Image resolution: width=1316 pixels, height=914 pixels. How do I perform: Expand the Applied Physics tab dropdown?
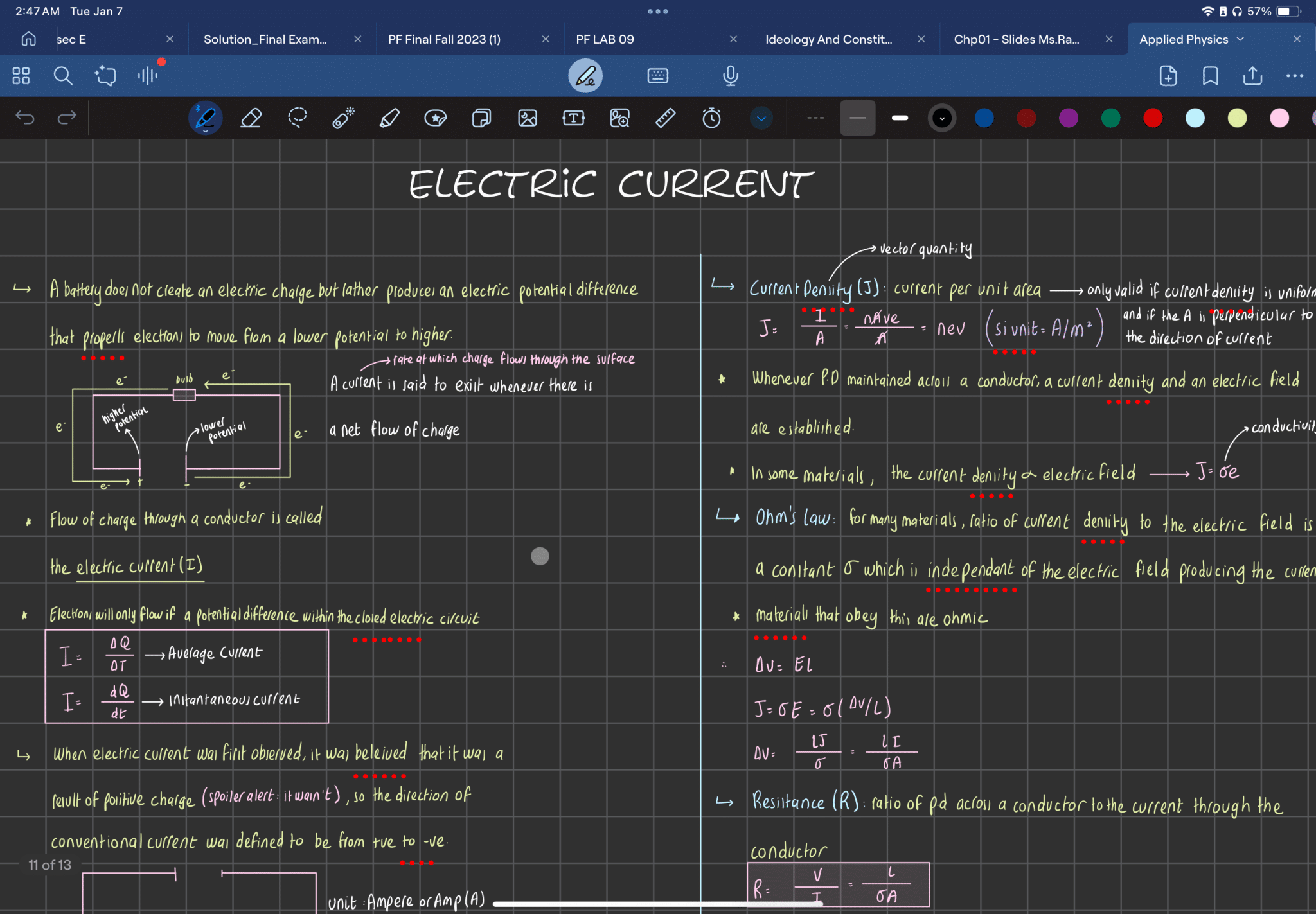pos(1240,39)
